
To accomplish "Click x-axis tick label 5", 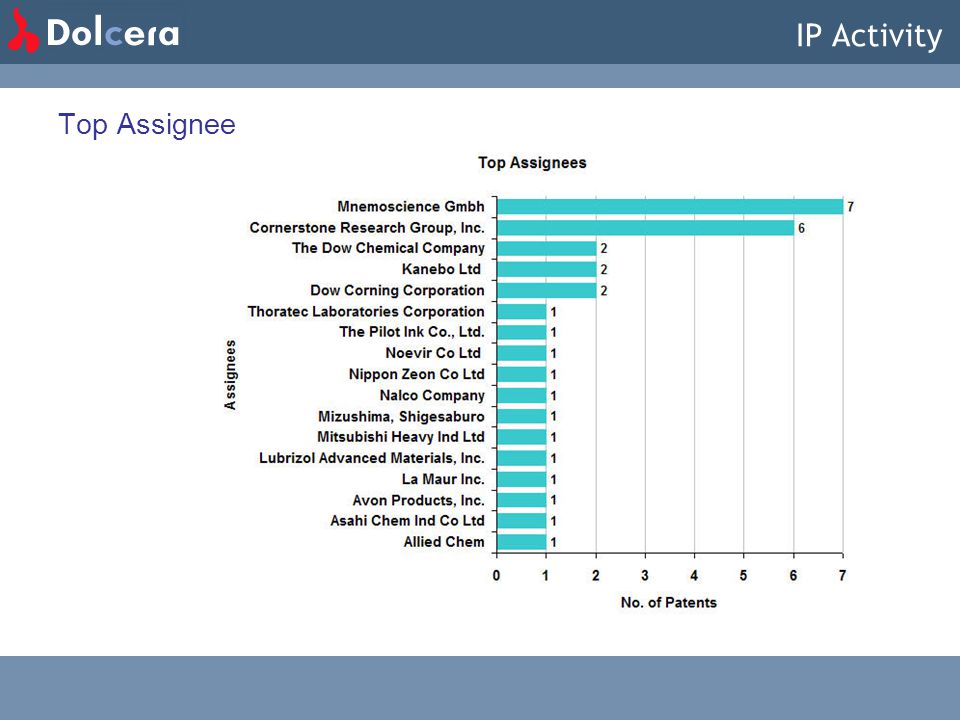I will tap(743, 576).
